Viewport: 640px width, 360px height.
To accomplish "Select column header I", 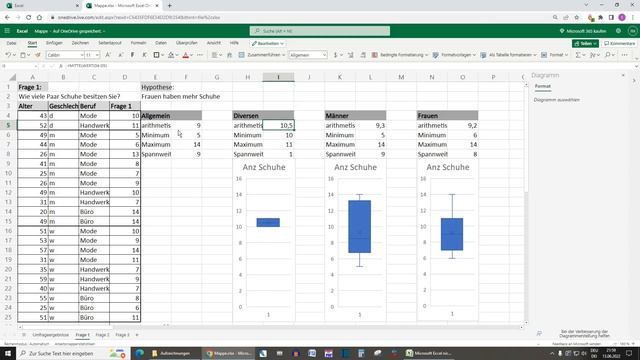I will [278, 77].
